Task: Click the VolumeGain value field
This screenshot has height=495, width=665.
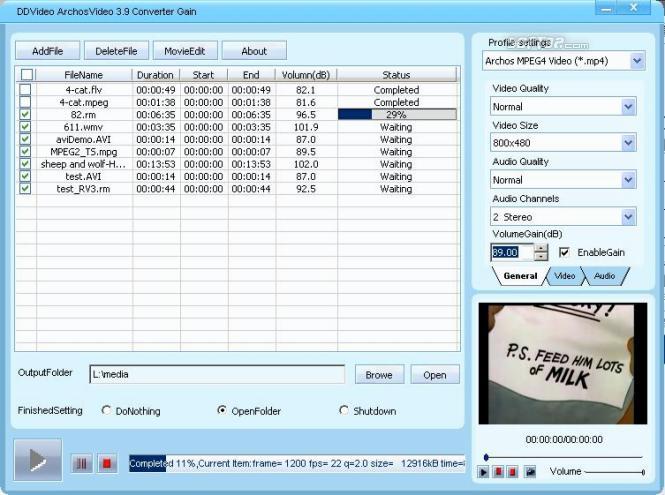Action: coord(512,252)
